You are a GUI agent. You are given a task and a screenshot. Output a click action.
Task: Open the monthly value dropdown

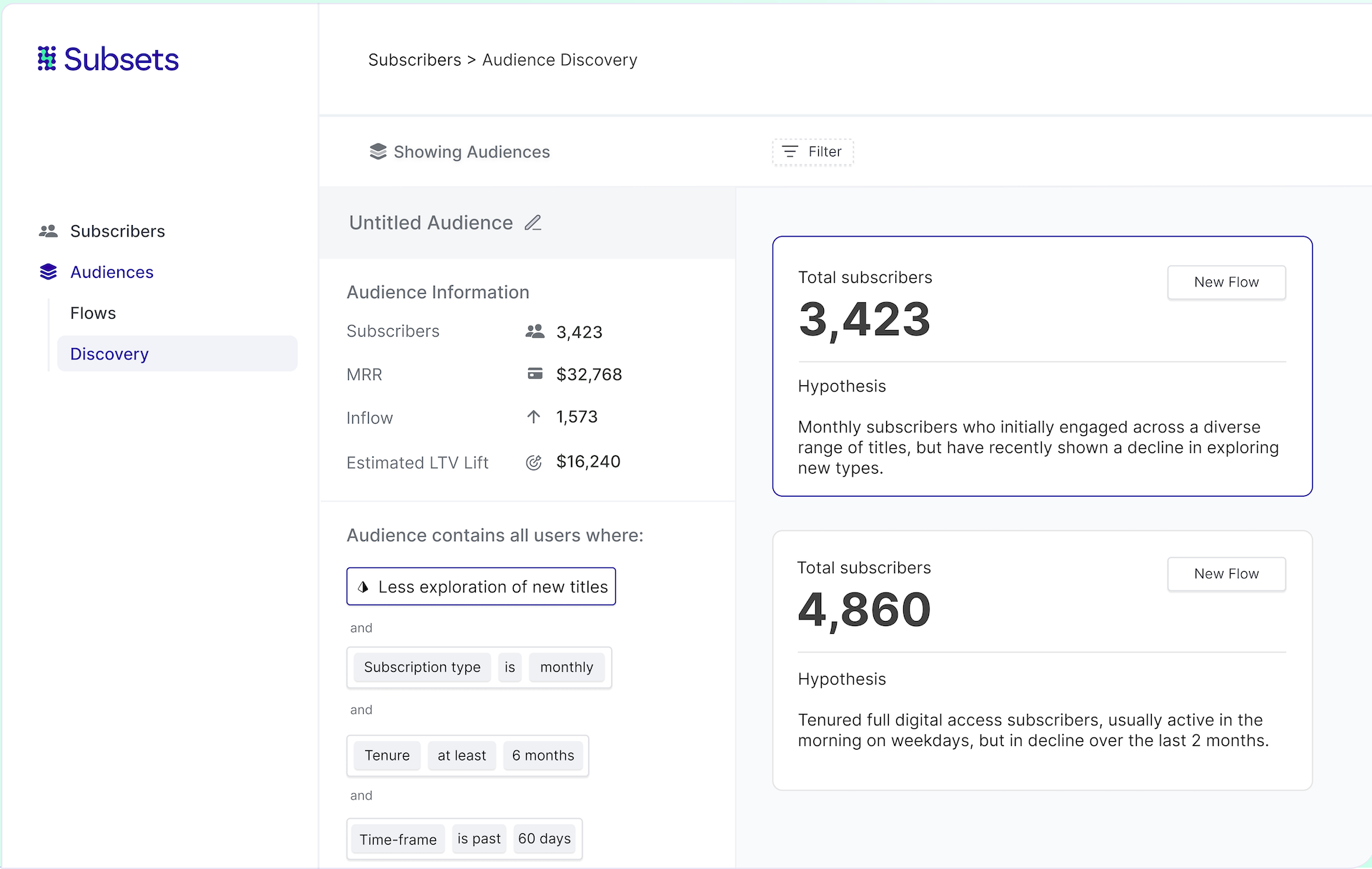click(566, 667)
